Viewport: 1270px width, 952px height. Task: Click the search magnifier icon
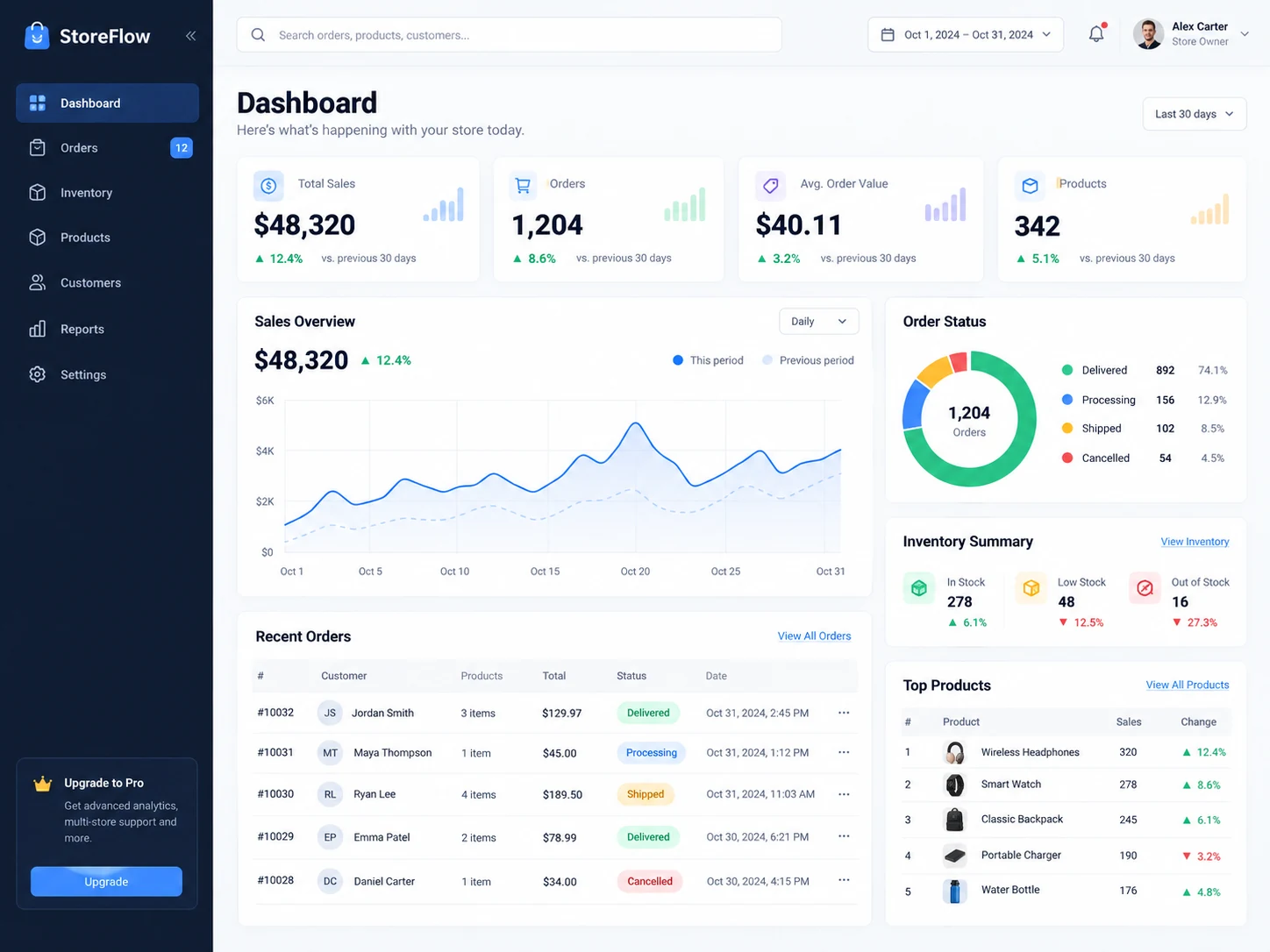258,35
